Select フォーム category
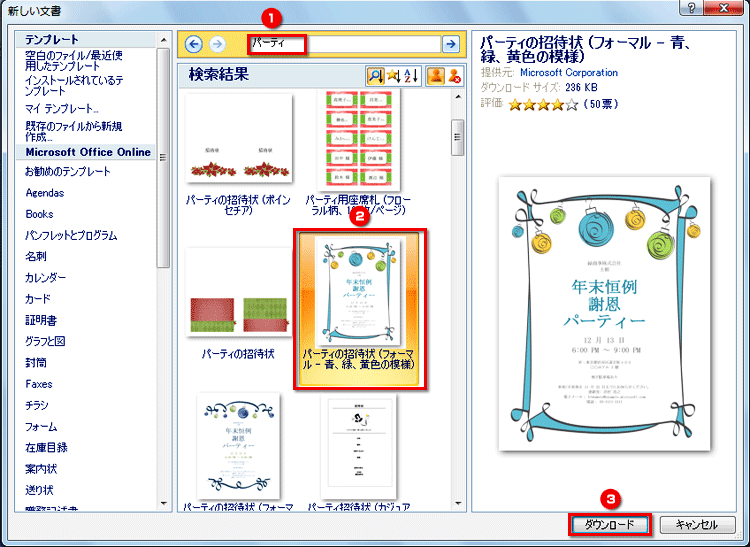The image size is (750, 547). pyautogui.click(x=41, y=427)
